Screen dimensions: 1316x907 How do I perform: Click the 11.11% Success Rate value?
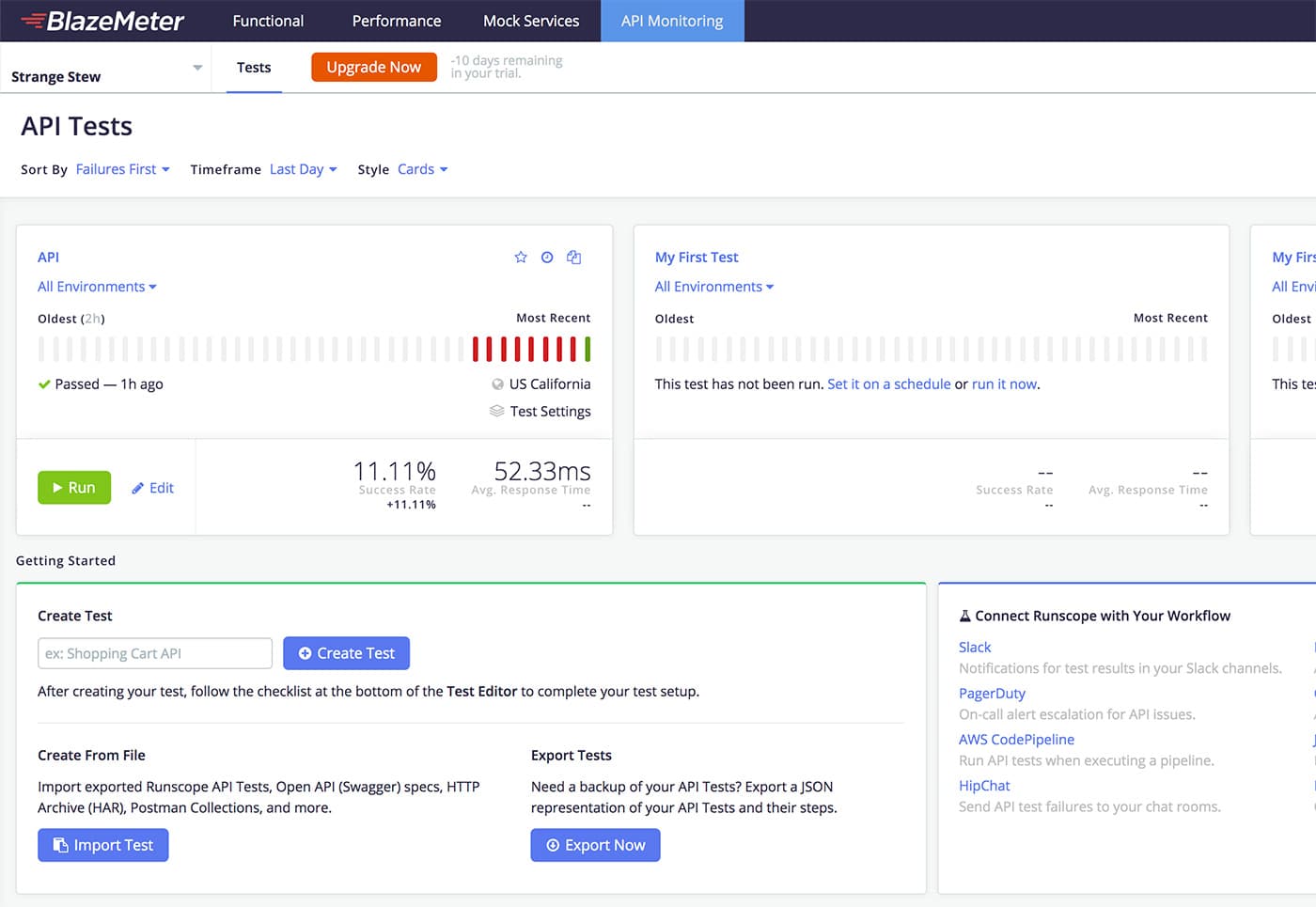point(395,470)
